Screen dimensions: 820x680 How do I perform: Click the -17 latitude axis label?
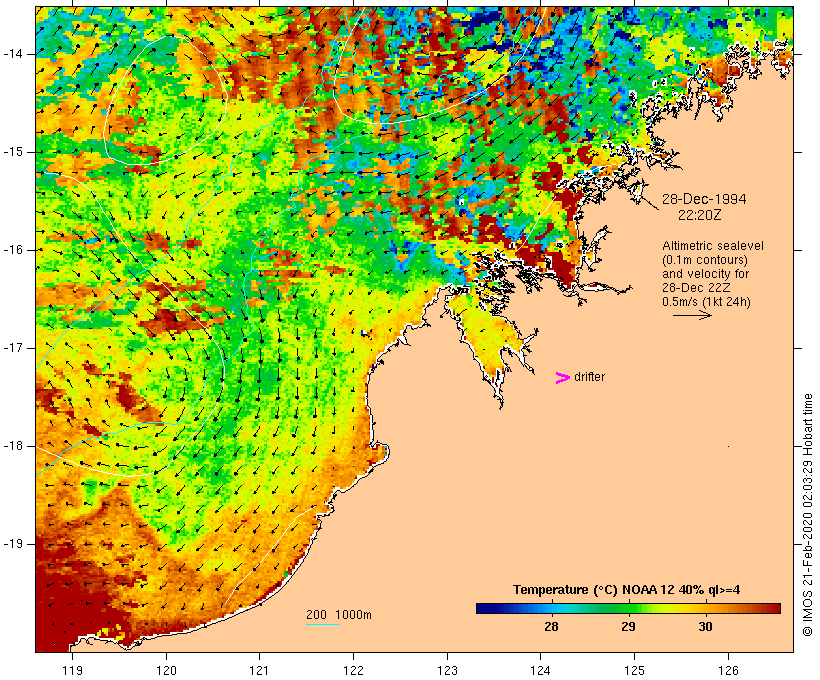(x=13, y=348)
